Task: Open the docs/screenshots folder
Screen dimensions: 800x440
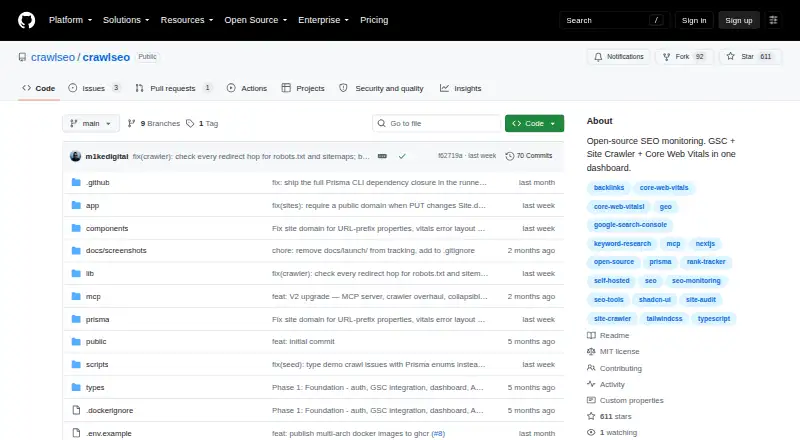Action: [116, 251]
